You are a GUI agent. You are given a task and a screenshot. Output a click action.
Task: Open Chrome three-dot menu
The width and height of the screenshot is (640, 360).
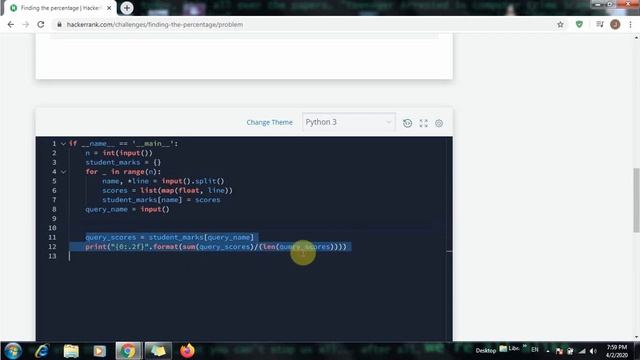(631, 24)
